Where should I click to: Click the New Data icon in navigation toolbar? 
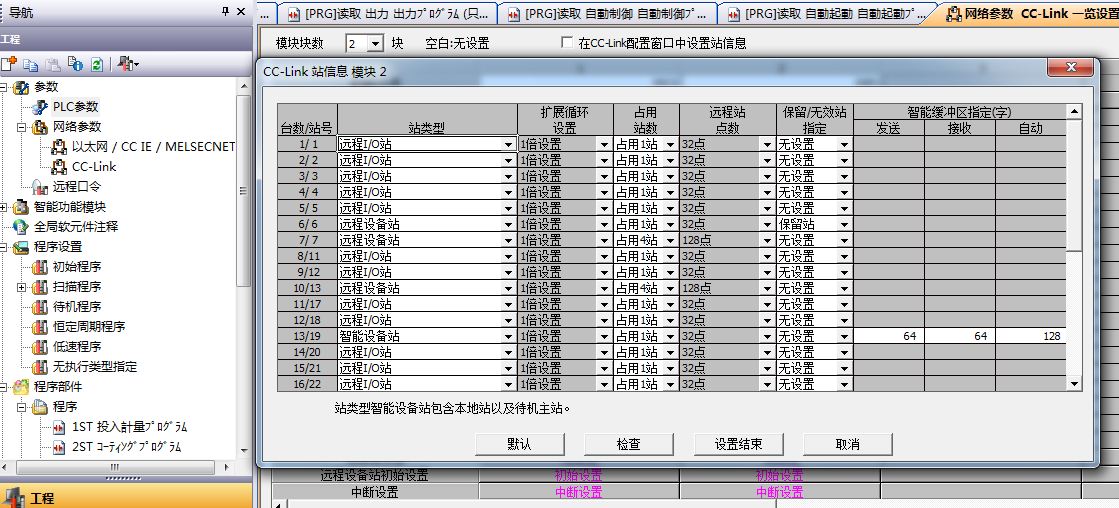click(x=9, y=64)
